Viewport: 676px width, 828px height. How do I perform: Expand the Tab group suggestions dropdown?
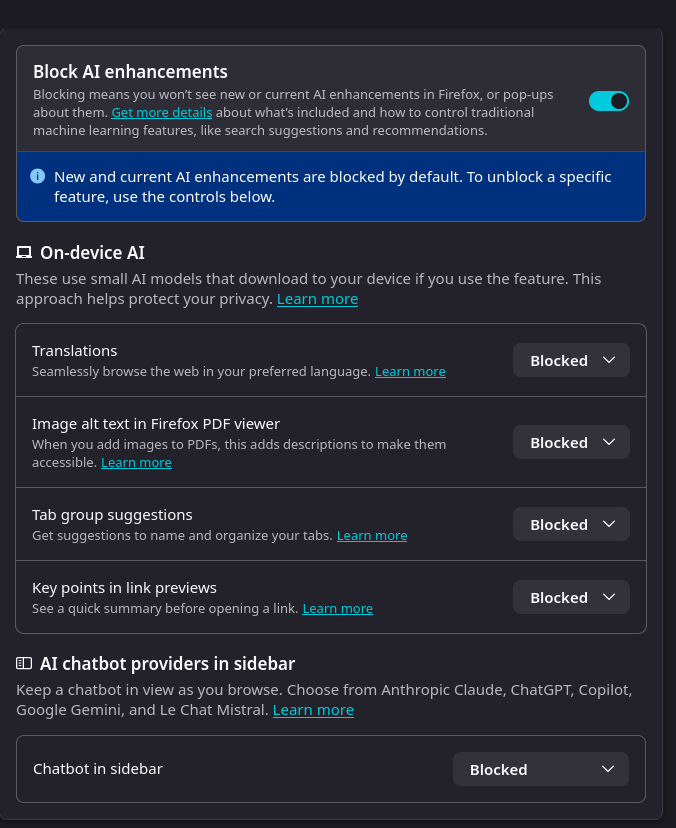click(571, 525)
